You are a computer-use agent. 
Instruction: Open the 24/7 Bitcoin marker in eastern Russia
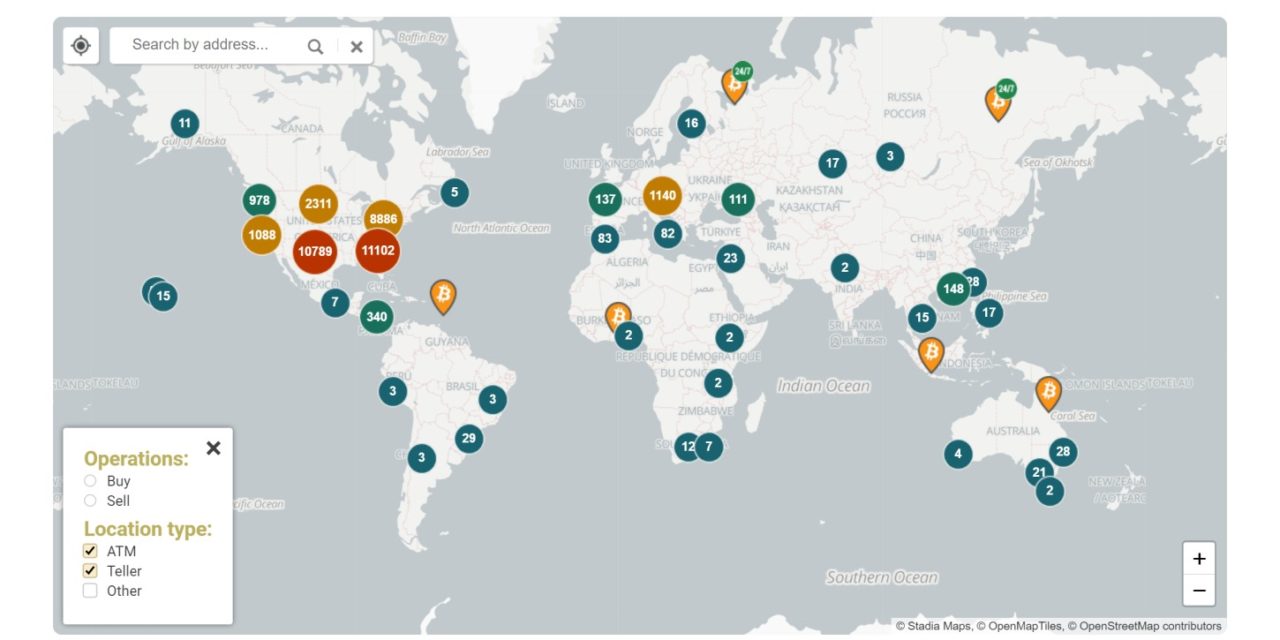pyautogui.click(x=998, y=101)
